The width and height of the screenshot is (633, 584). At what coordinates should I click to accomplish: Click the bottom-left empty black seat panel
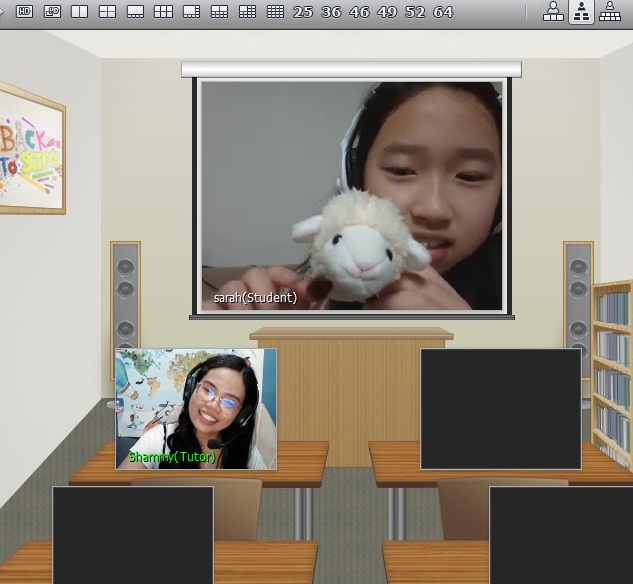[x=133, y=535]
